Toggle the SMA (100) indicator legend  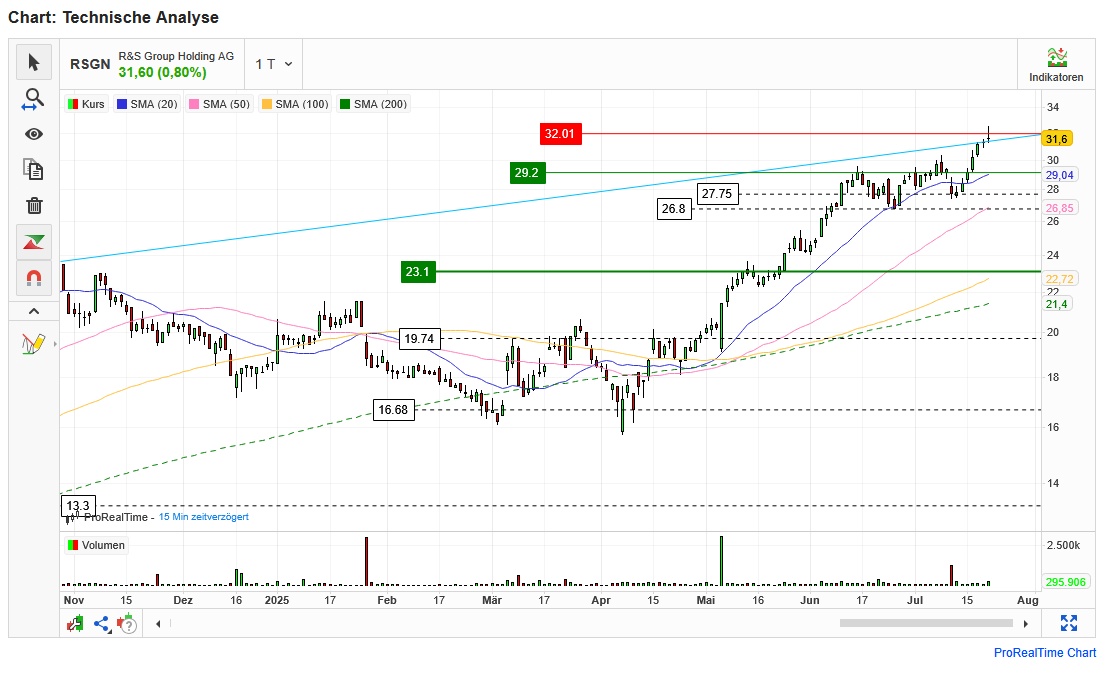point(295,104)
